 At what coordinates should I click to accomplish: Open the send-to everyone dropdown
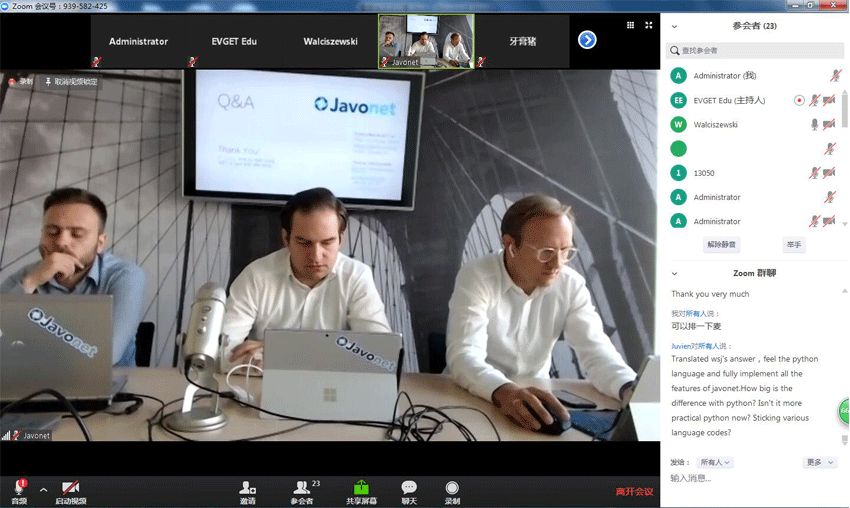[x=715, y=462]
